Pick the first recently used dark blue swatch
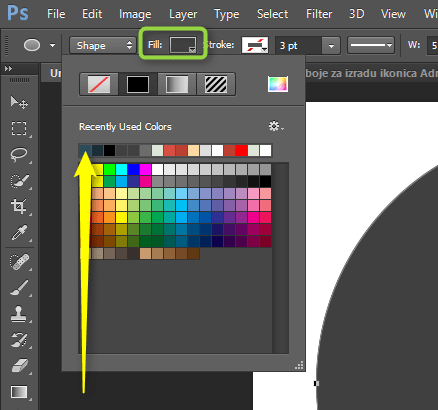Screen dimensions: 438x410 point(85,150)
